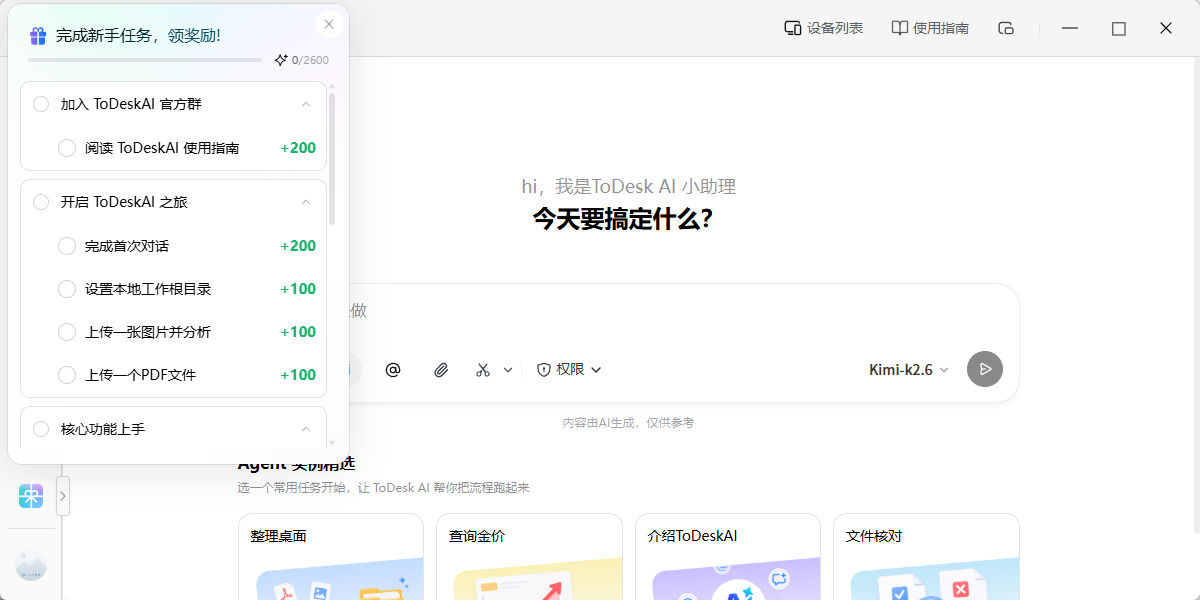
Task: Click the 今天要搞定什么? heading
Action: [622, 219]
